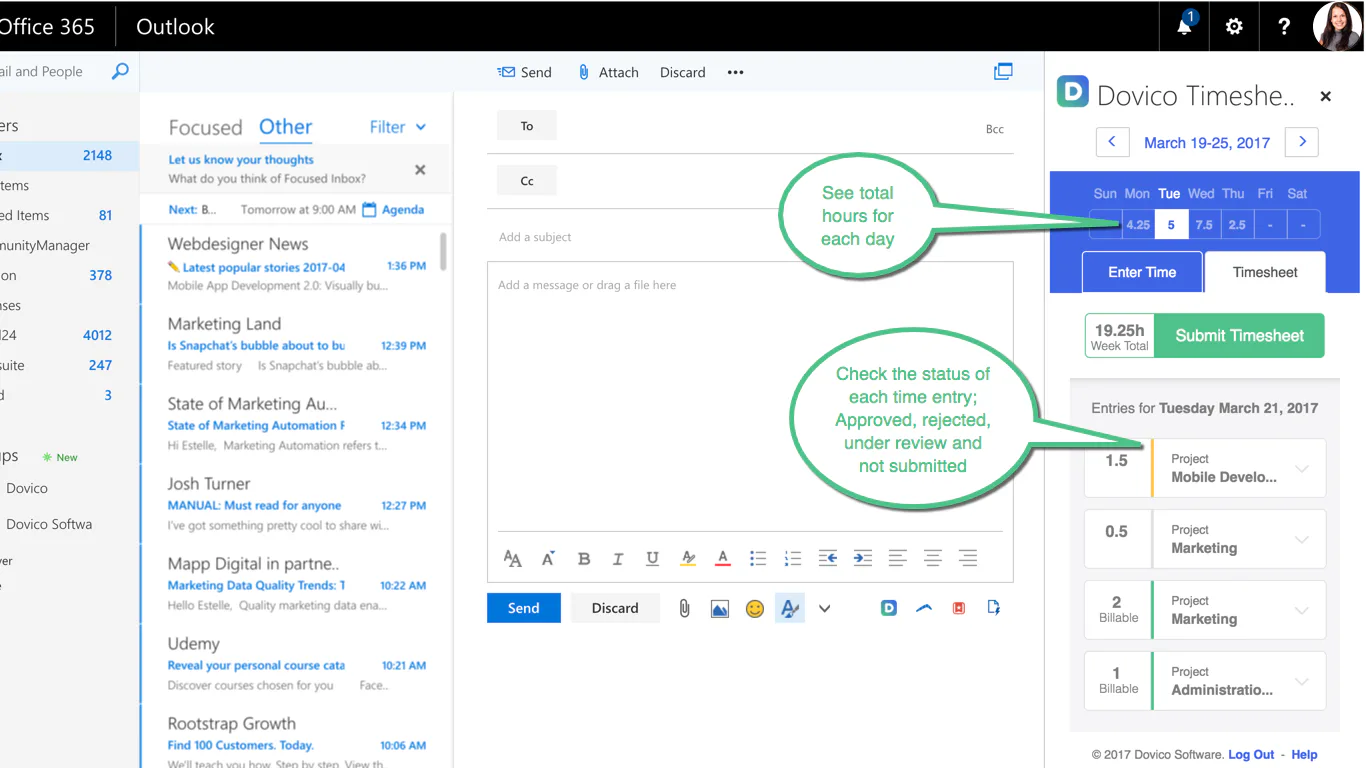Screen dimensions: 1366x768
Task: Go to next week in Dovico
Action: point(1302,142)
